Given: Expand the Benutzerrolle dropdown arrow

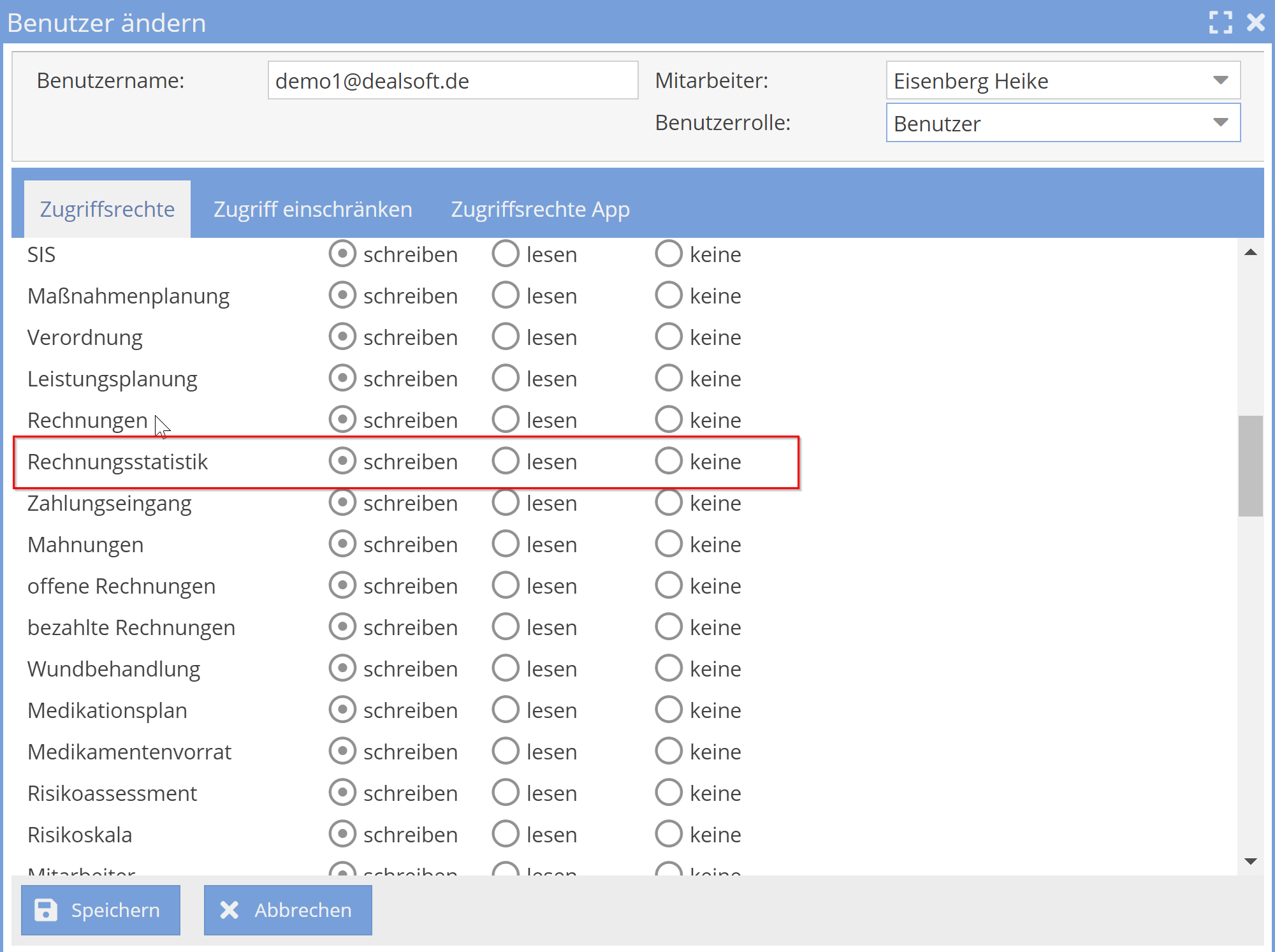Looking at the screenshot, I should pos(1220,122).
